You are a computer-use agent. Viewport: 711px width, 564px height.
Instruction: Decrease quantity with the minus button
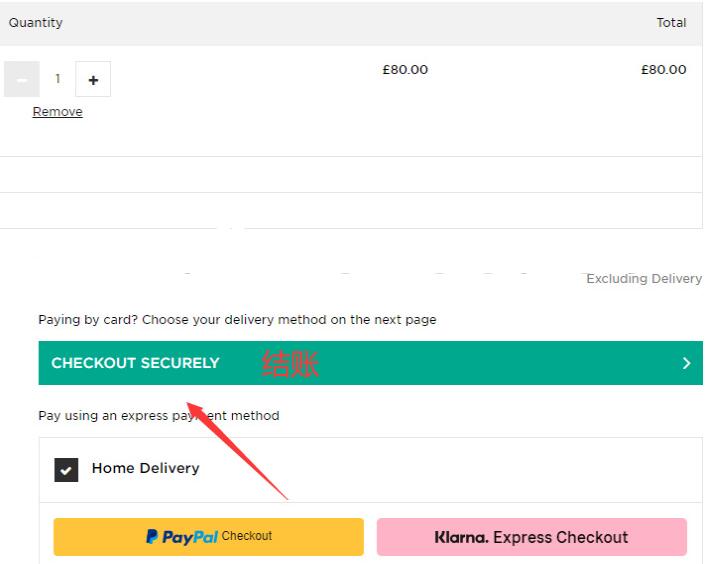22,79
